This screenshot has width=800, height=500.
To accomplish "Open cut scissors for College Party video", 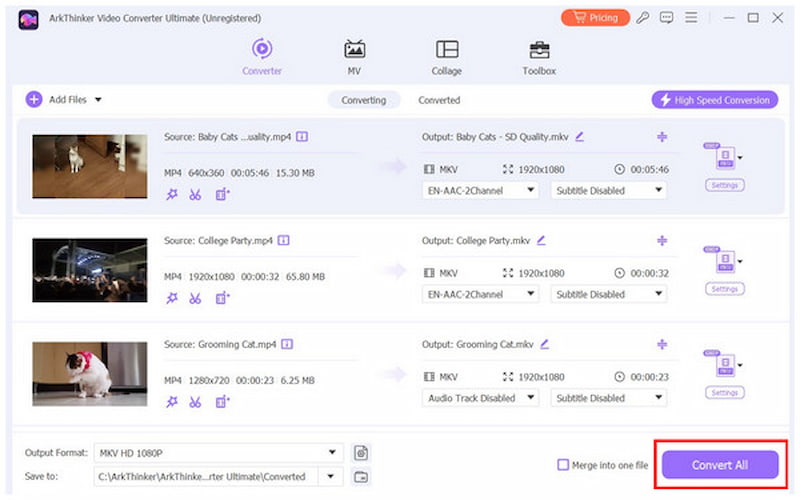I will click(195, 298).
